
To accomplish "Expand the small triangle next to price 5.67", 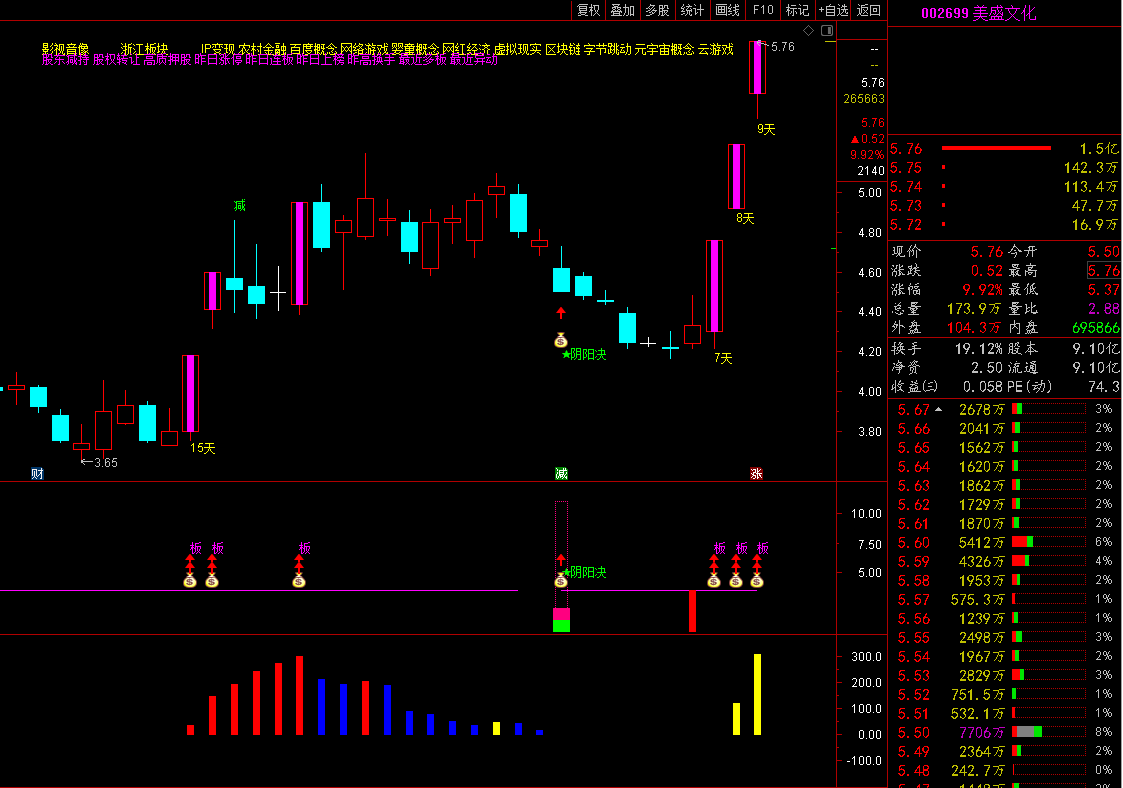I will 938,409.
